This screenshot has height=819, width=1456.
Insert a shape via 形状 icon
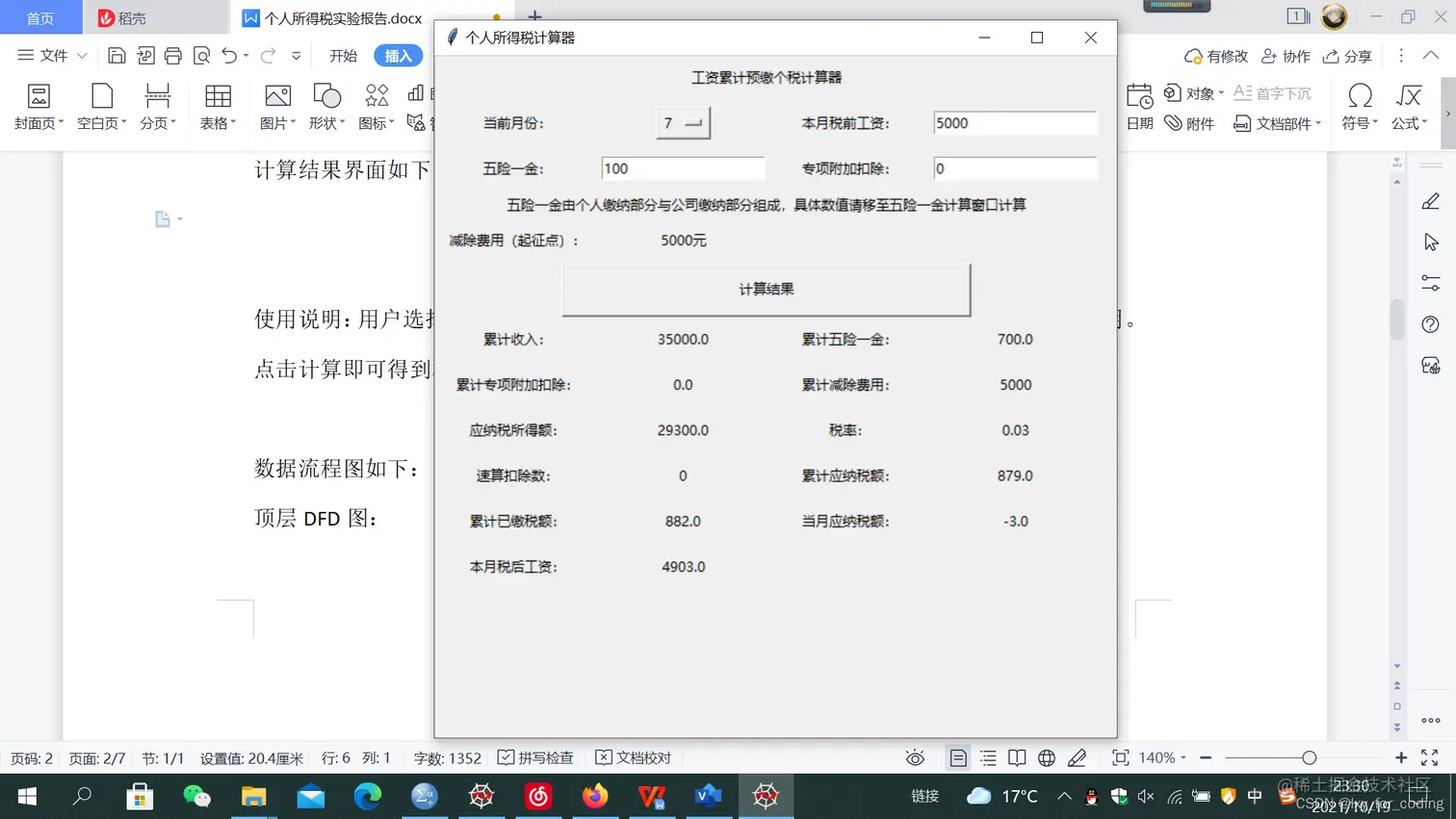pyautogui.click(x=327, y=102)
